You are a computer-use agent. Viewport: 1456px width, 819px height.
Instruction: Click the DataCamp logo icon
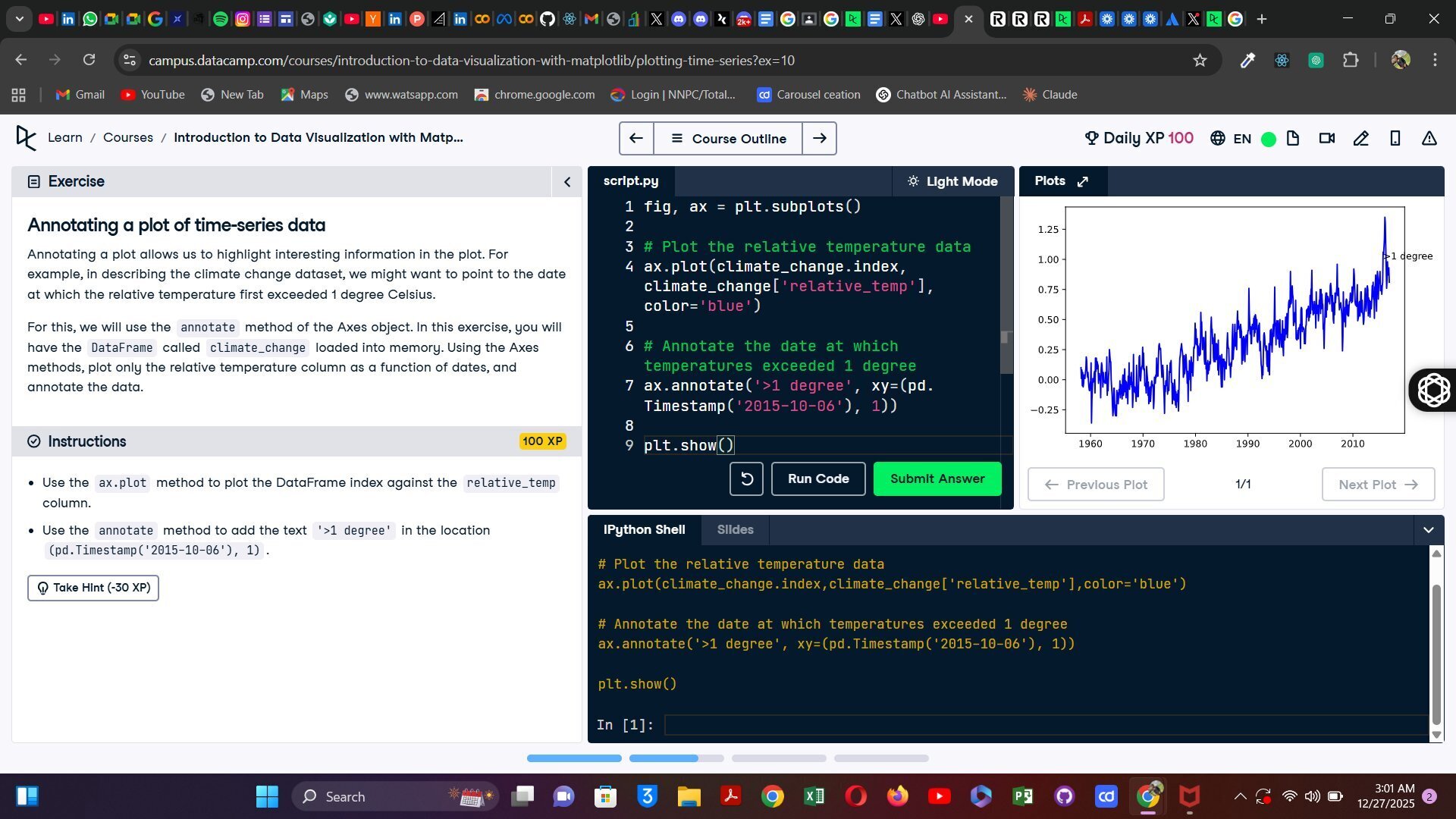point(26,138)
